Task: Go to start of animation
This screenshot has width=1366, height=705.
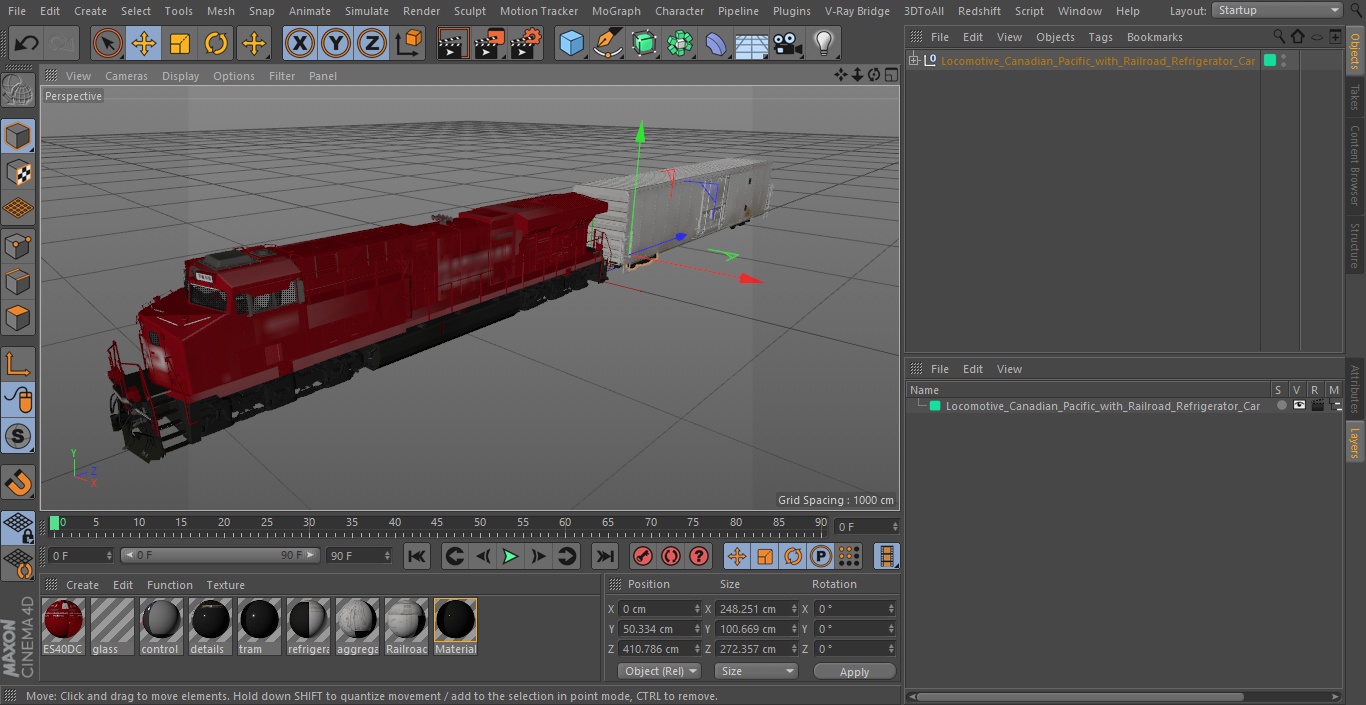Action: point(417,556)
